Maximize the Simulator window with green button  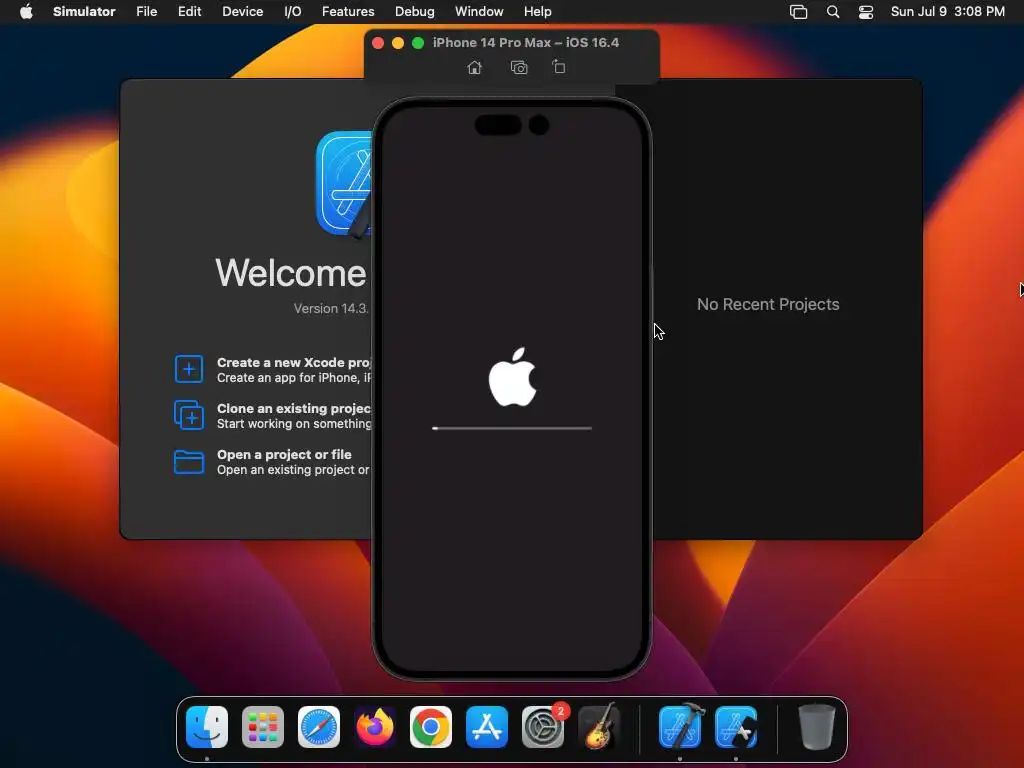point(418,43)
